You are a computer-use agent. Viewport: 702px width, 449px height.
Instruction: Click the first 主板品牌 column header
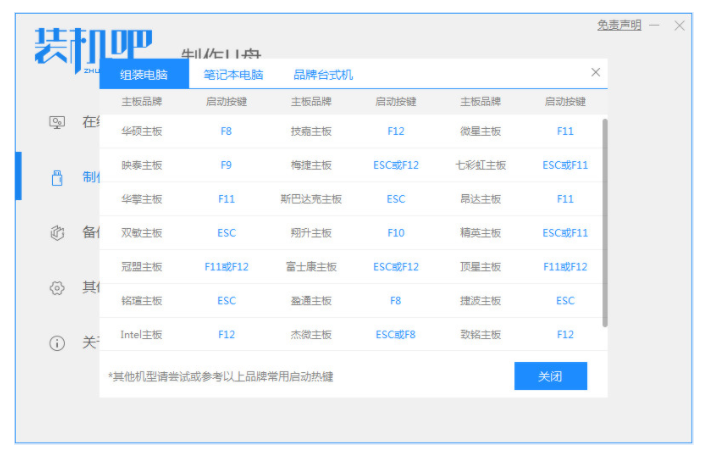point(141,102)
